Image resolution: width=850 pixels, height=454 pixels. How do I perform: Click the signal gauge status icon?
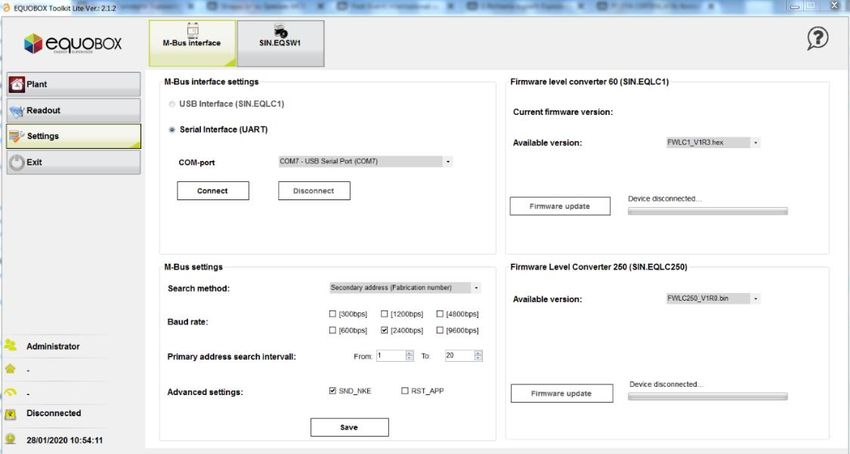10,392
